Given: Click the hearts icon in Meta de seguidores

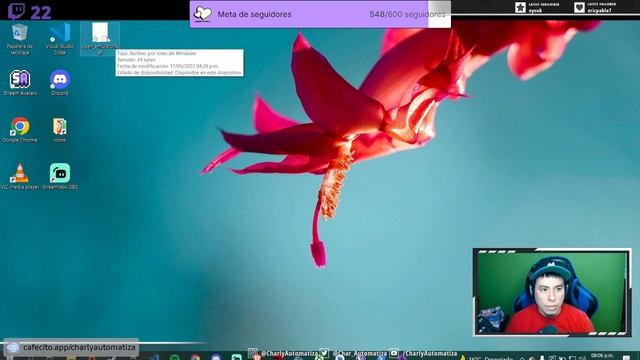Looking at the screenshot, I should pyautogui.click(x=202, y=14).
